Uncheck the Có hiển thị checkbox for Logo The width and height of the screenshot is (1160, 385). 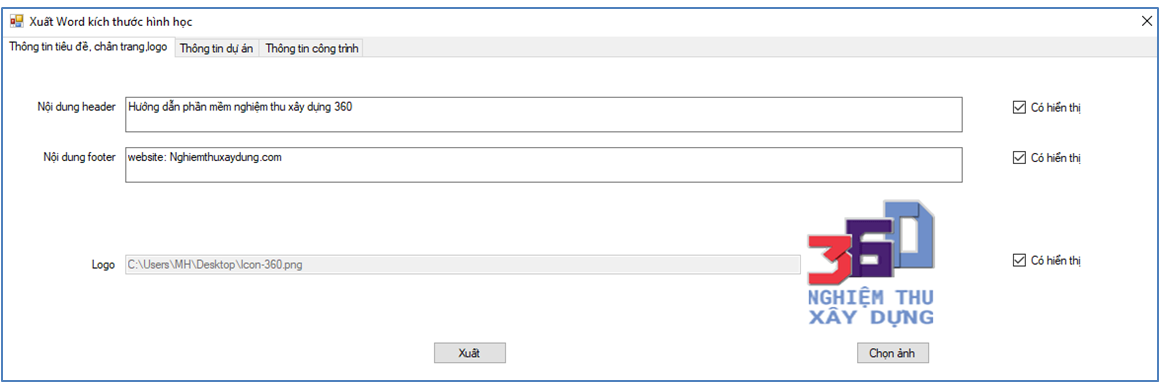1019,261
